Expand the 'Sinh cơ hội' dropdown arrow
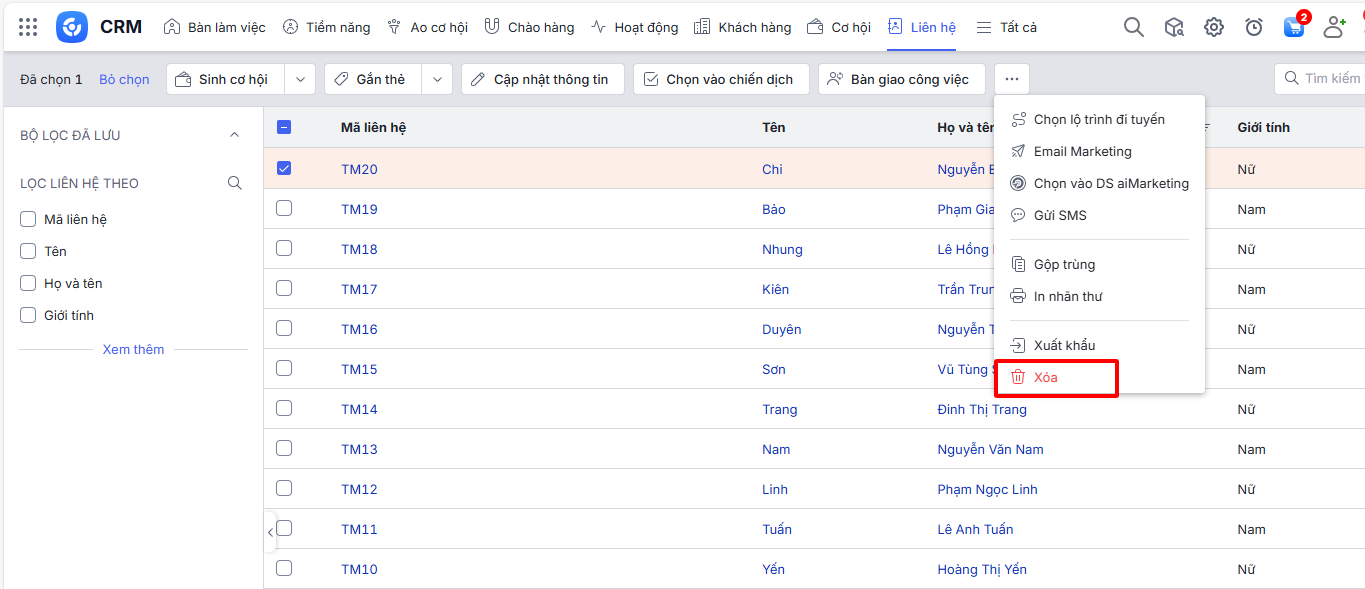 [x=300, y=79]
